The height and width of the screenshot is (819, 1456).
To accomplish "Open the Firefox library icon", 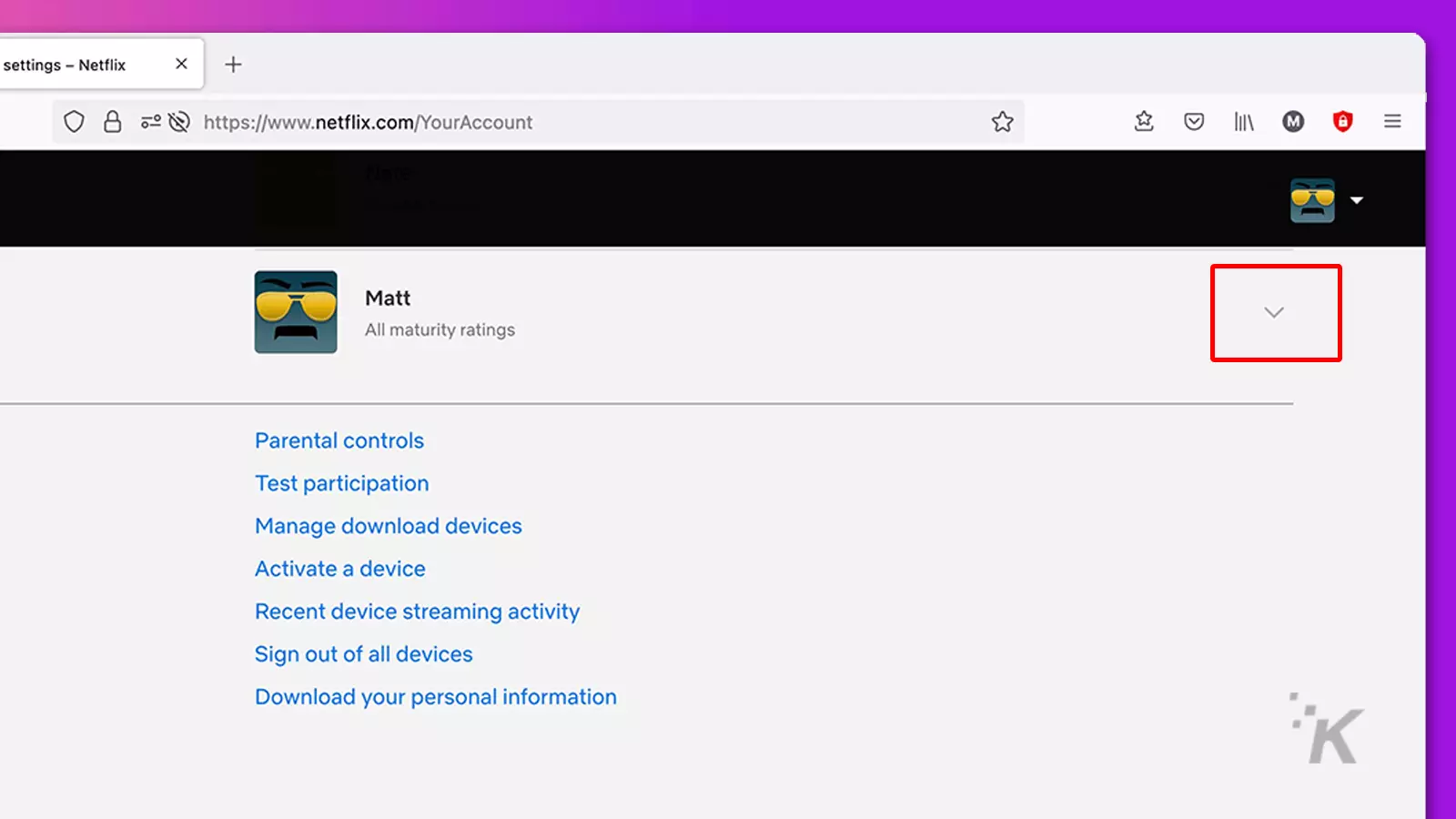I will tap(1244, 121).
